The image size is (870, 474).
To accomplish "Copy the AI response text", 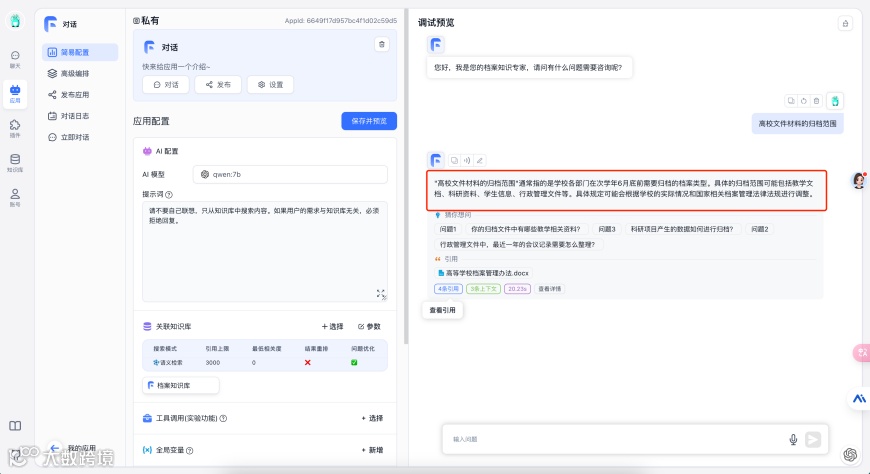I will 454,160.
